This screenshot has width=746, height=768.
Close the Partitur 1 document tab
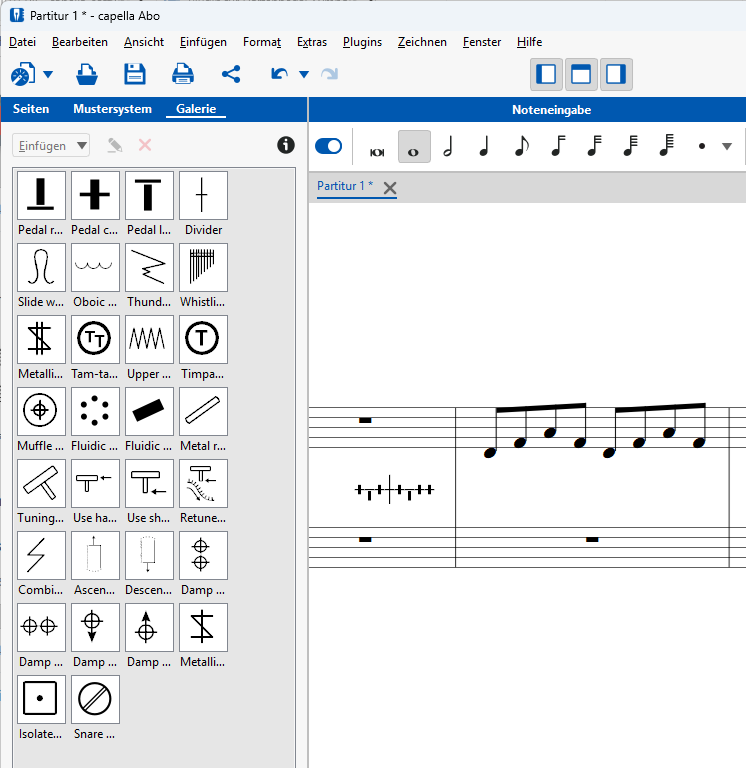390,188
